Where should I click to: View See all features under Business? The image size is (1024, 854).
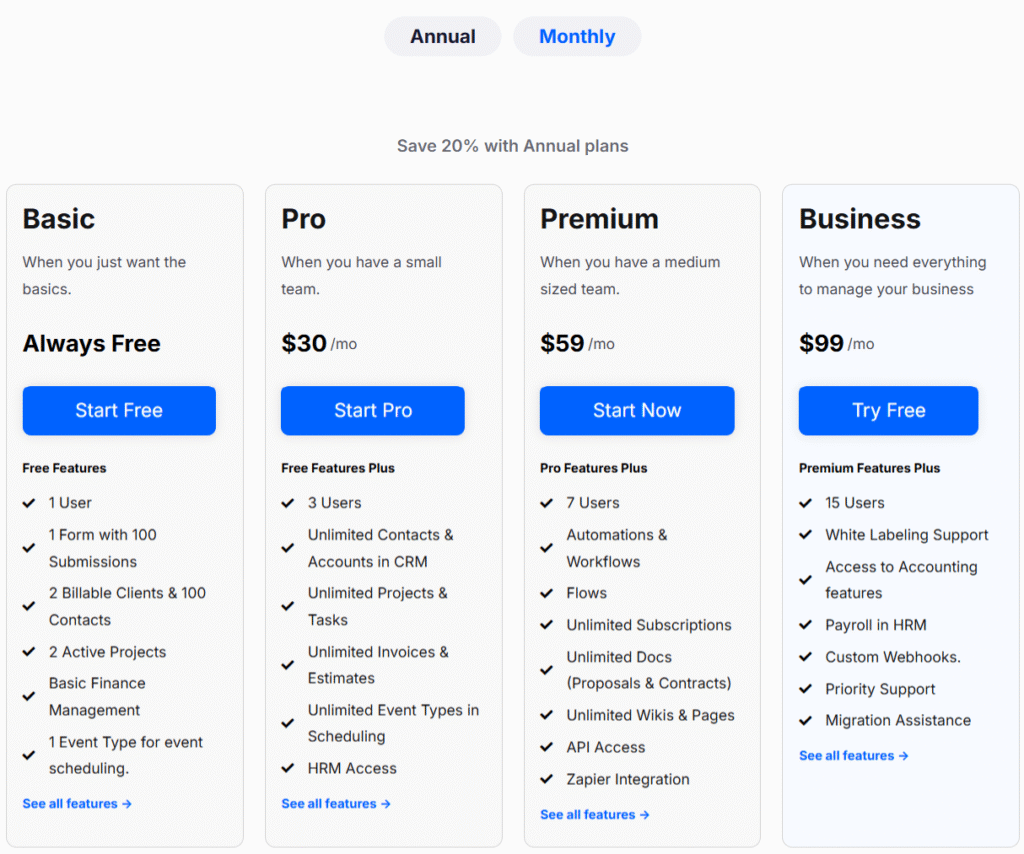[x=854, y=756]
